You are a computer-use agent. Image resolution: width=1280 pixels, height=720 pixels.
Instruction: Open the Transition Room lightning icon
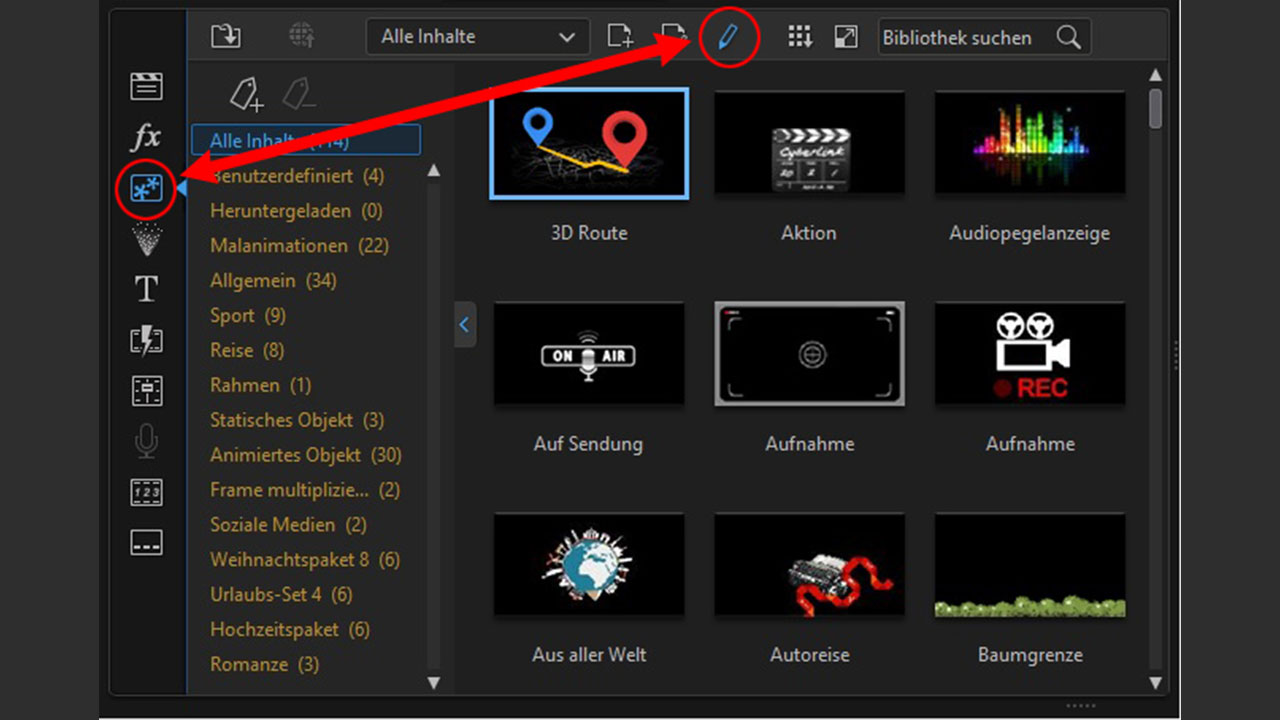point(146,340)
